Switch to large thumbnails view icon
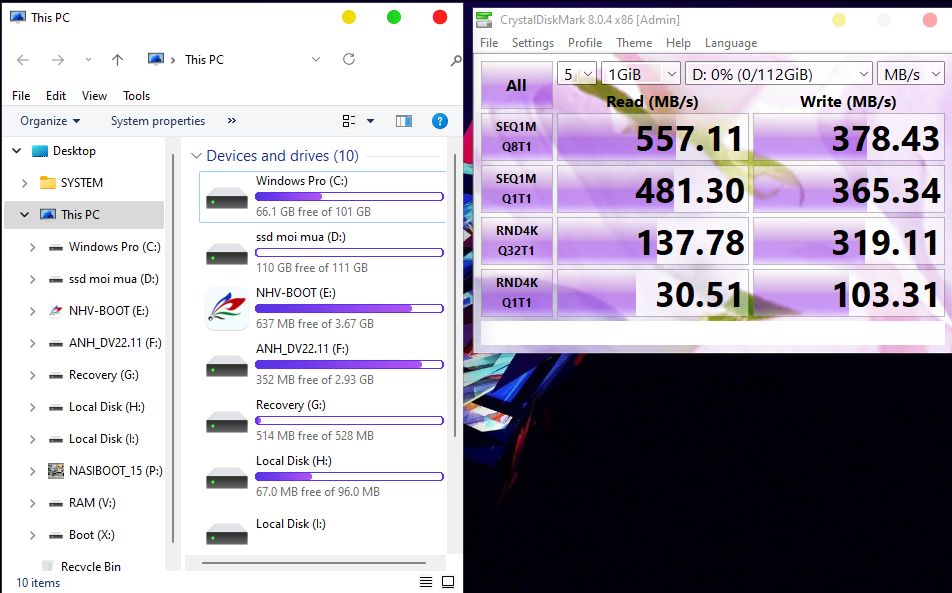 coord(448,582)
